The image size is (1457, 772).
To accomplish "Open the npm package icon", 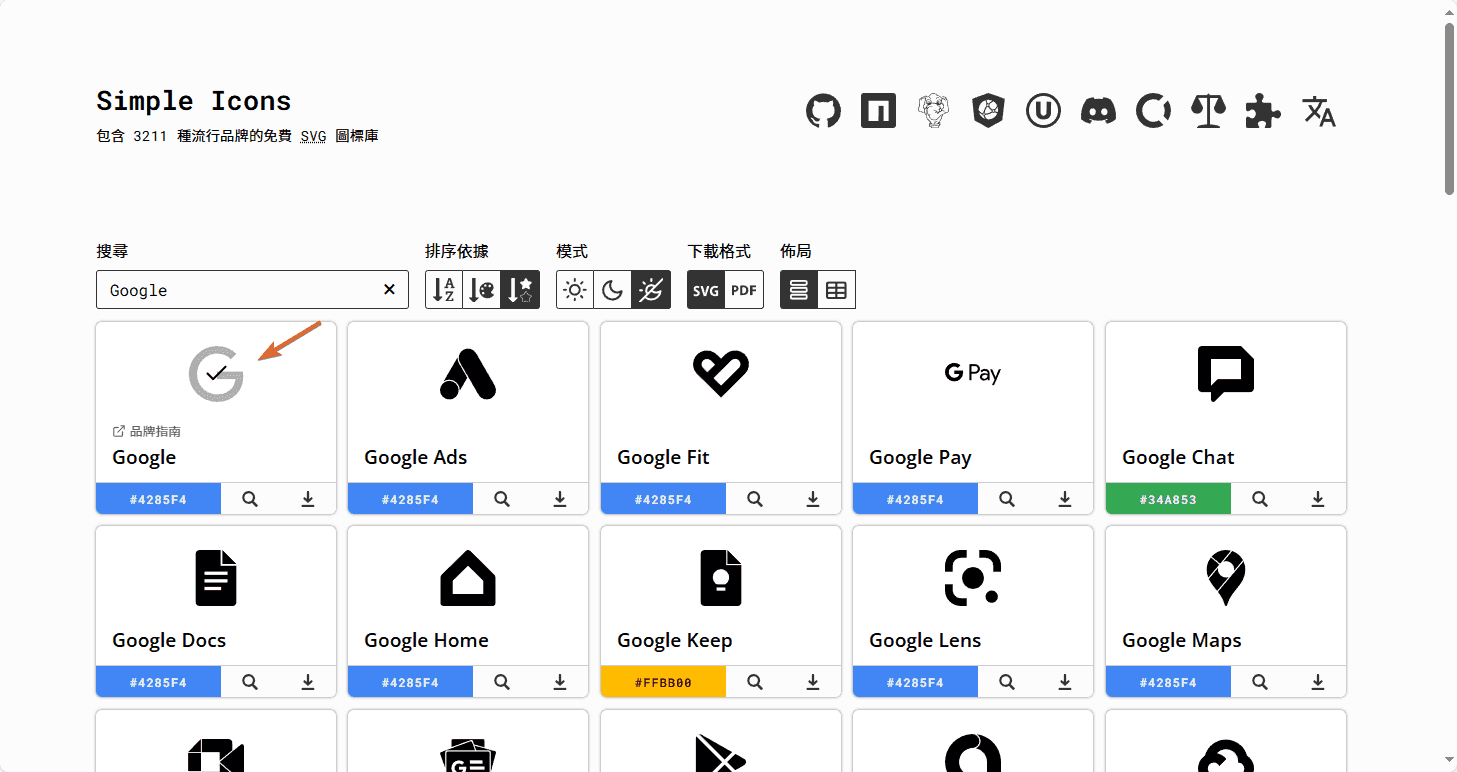I will pyautogui.click(x=878, y=111).
